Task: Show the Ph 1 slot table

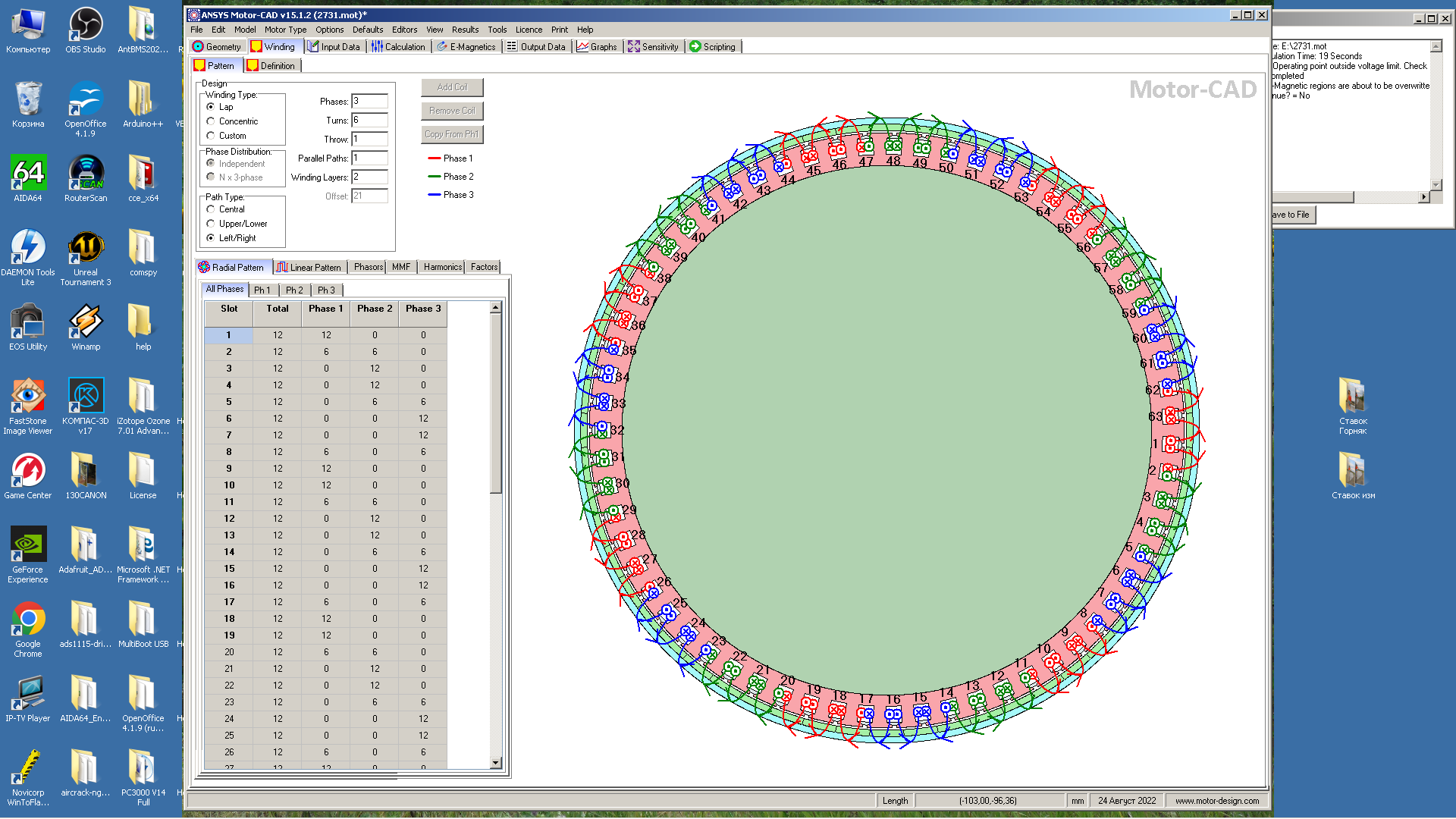Action: pos(262,290)
